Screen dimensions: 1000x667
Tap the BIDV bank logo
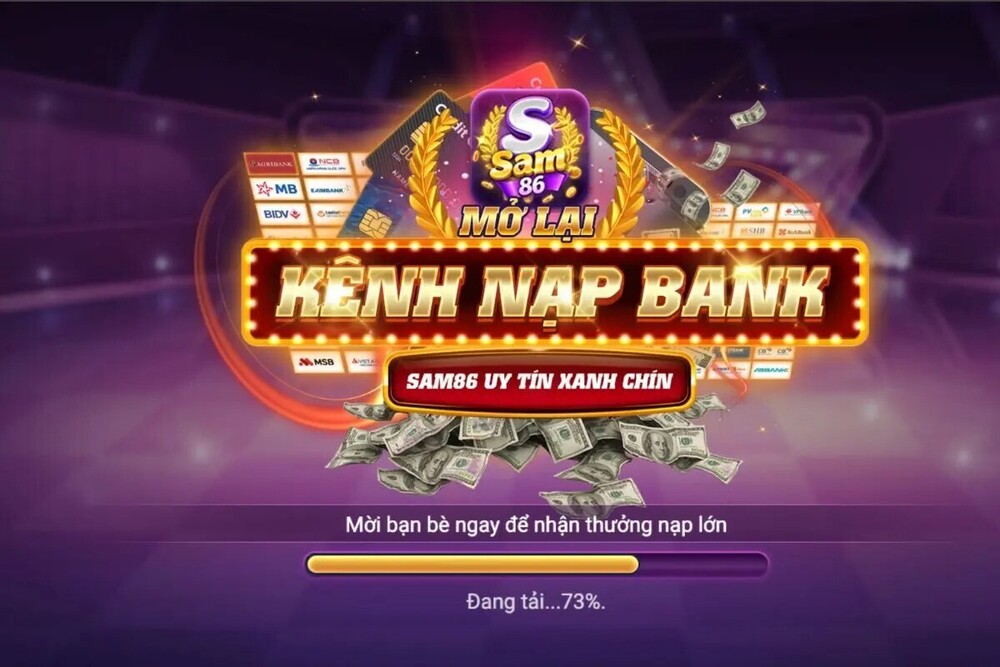281,214
